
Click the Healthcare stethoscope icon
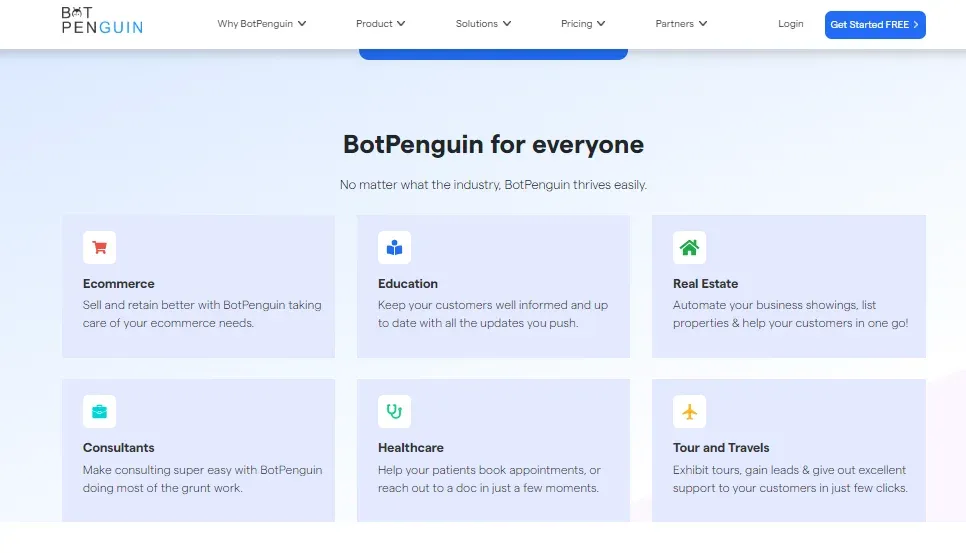(394, 411)
